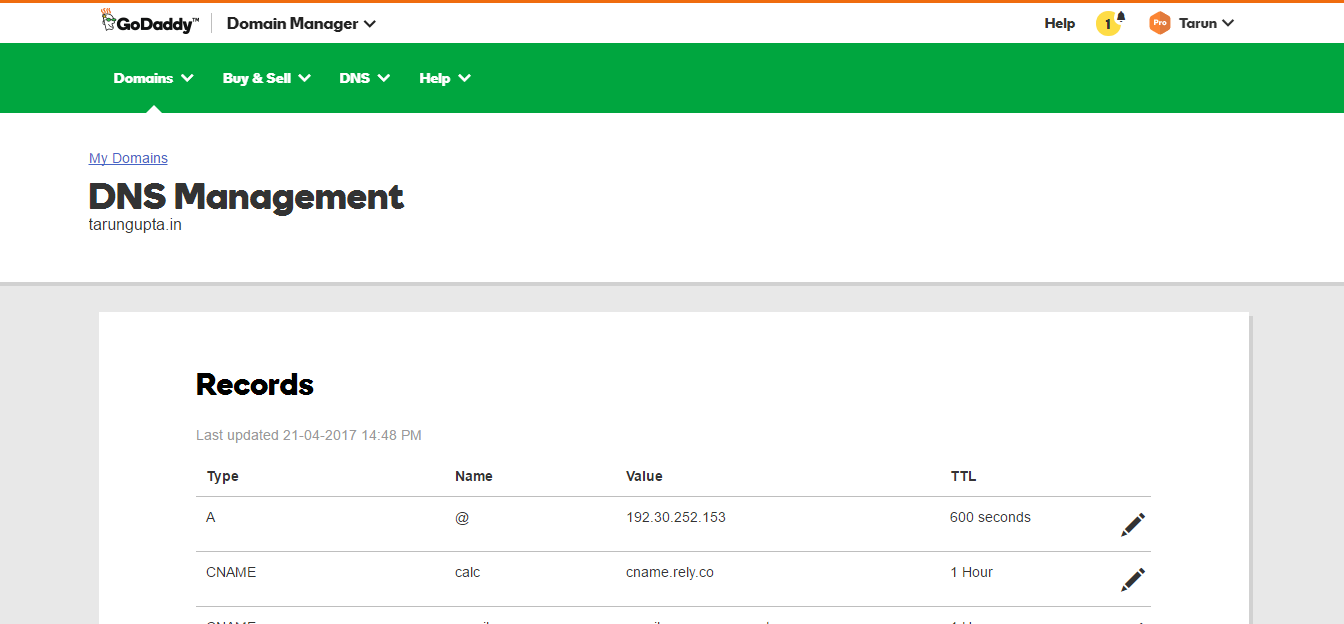
Task: Open the DNS menu in green bar
Action: pos(364,78)
